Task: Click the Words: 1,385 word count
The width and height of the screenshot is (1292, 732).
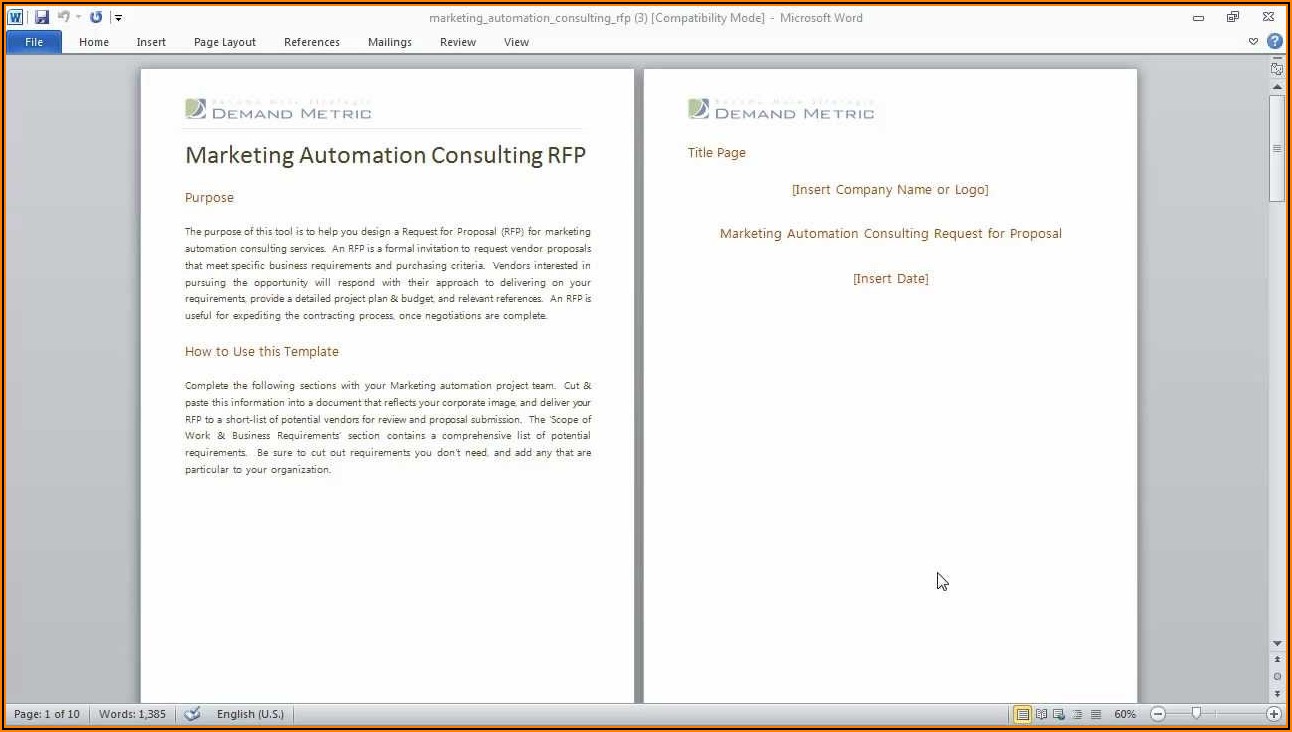Action: point(134,714)
